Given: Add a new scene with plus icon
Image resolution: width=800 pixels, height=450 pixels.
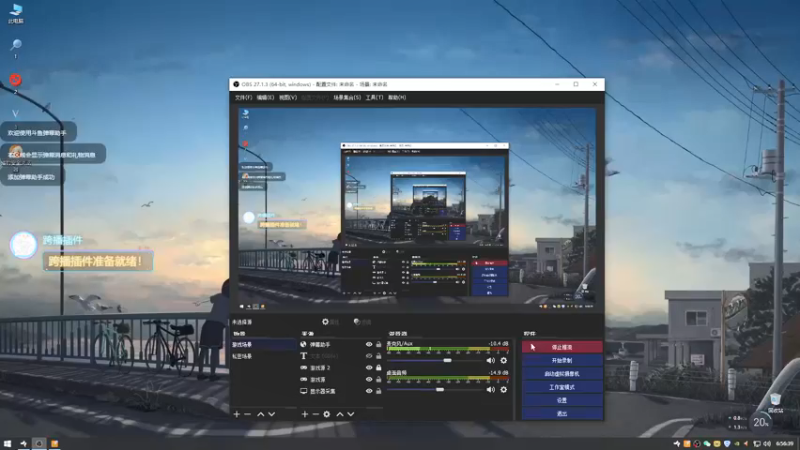Looking at the screenshot, I should click(x=236, y=414).
